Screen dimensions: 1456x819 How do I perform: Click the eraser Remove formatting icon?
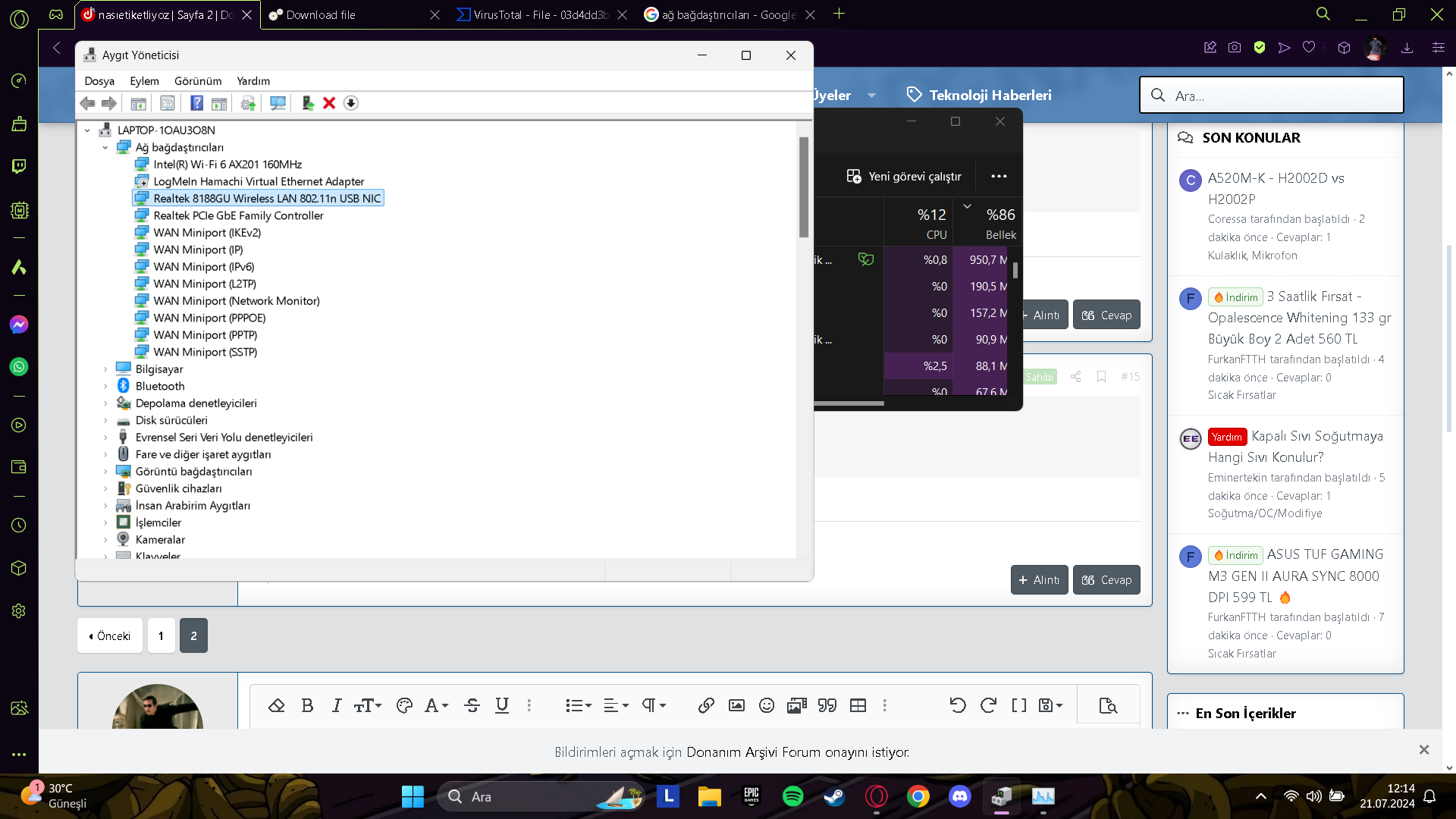pyautogui.click(x=277, y=706)
